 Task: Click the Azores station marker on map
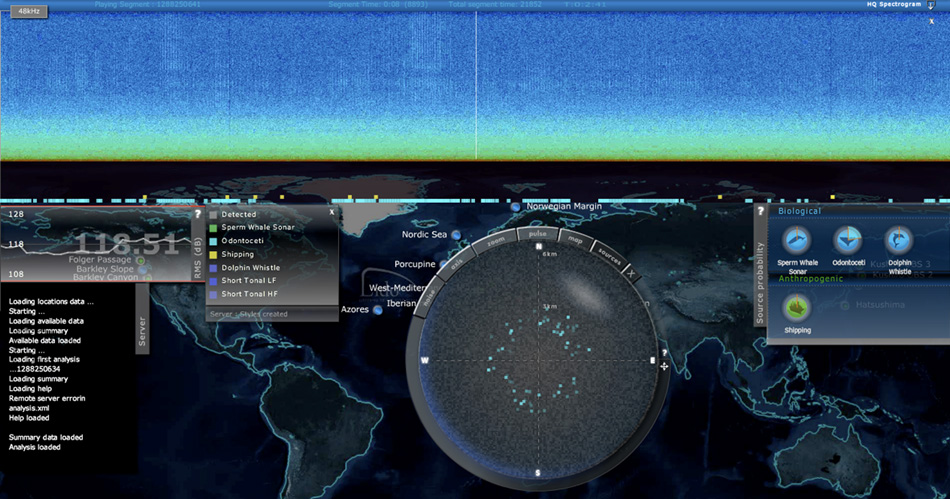coord(378,310)
